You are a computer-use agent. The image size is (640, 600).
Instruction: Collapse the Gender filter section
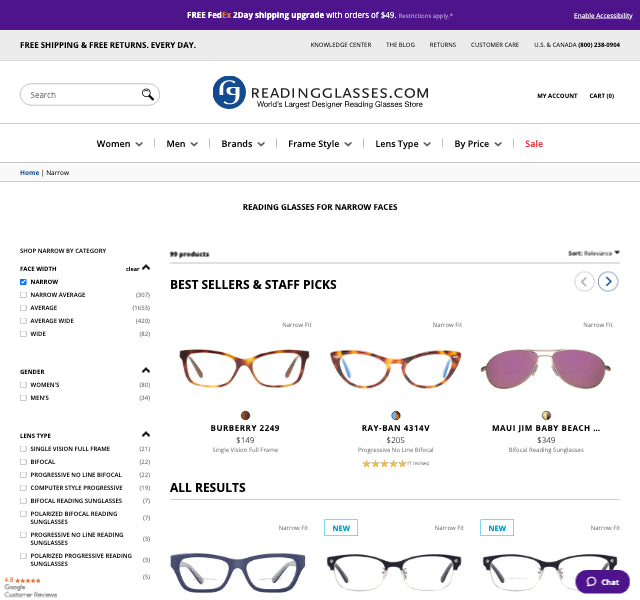click(x=146, y=371)
